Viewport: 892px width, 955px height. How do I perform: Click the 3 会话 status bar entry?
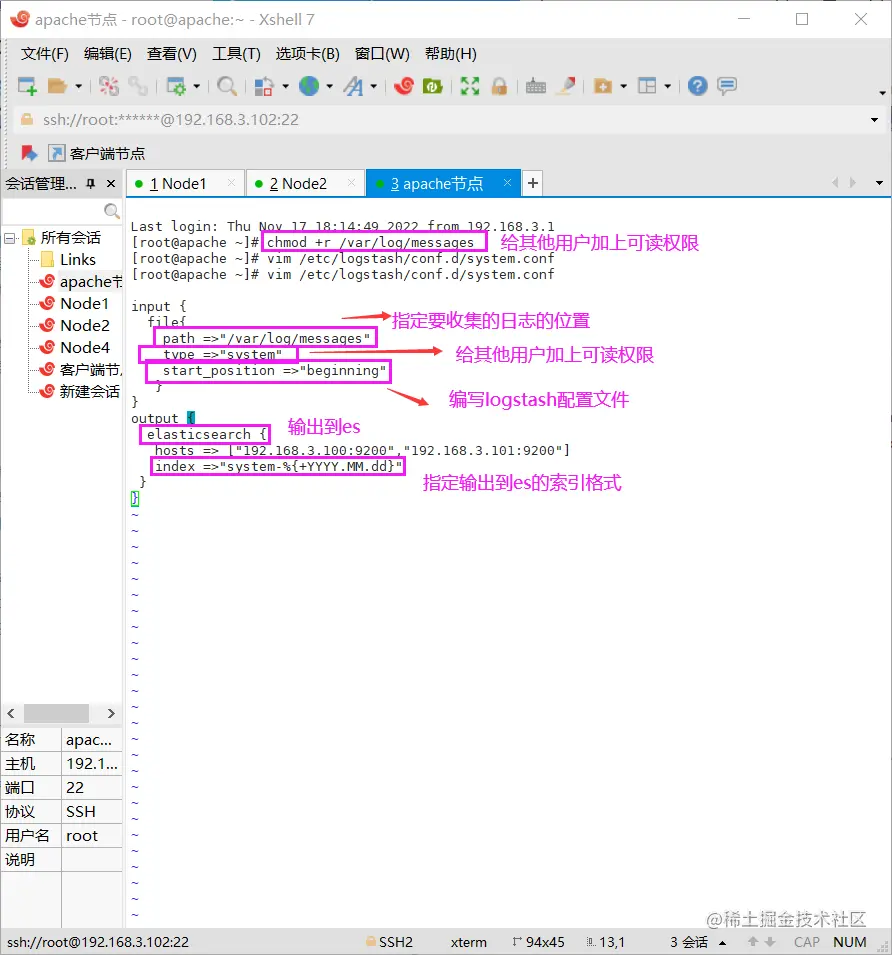689,942
